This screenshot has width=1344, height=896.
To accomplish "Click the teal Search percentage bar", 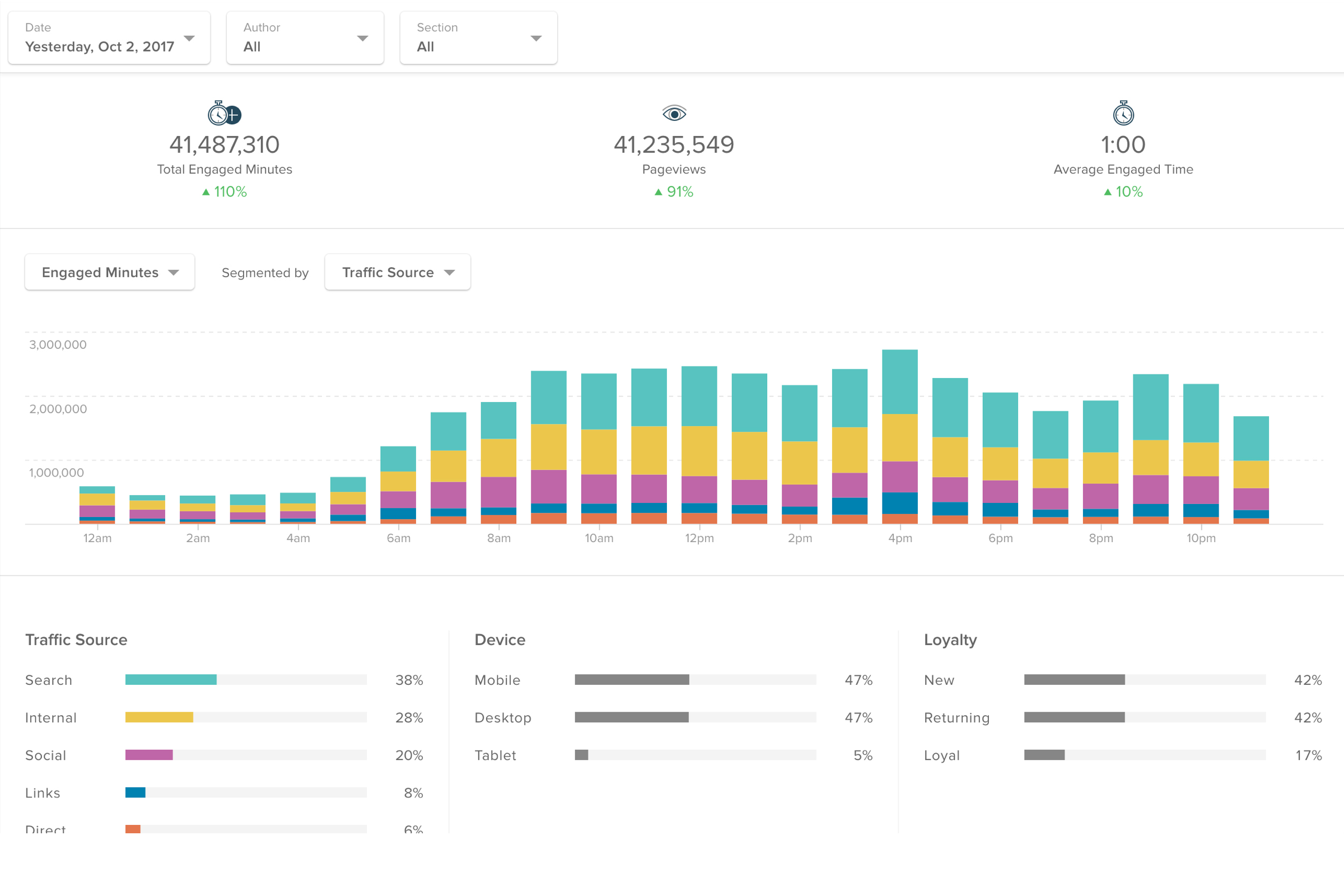I will click(x=171, y=679).
